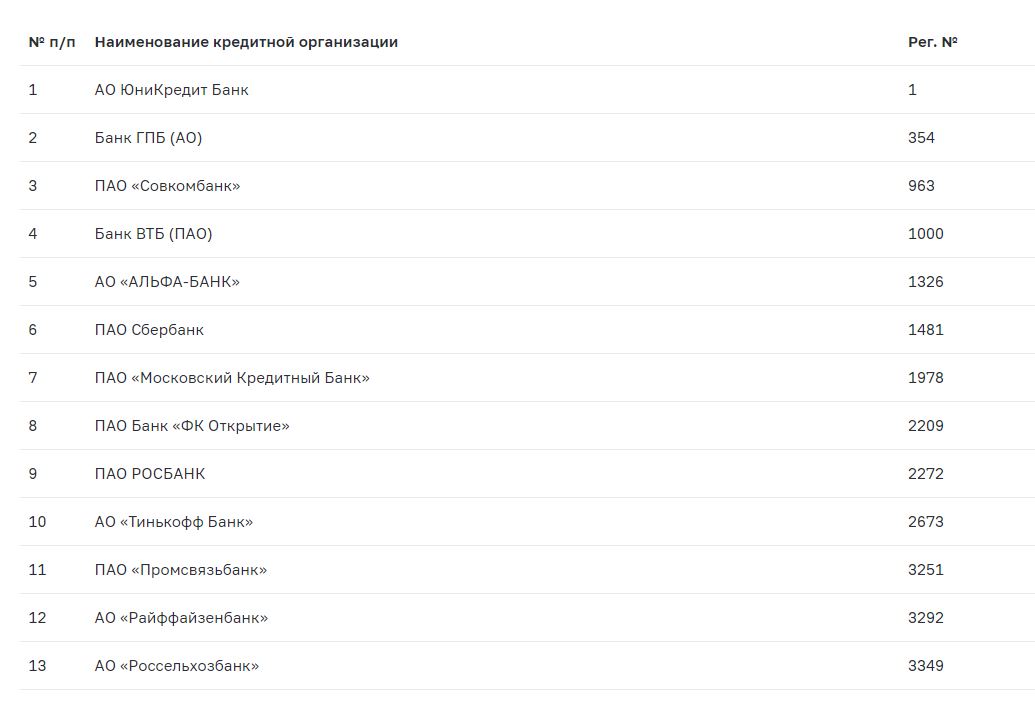Screen dimensions: 1035x721
Task: Click on АО «Тинькофф Банк» name
Action: (x=174, y=522)
